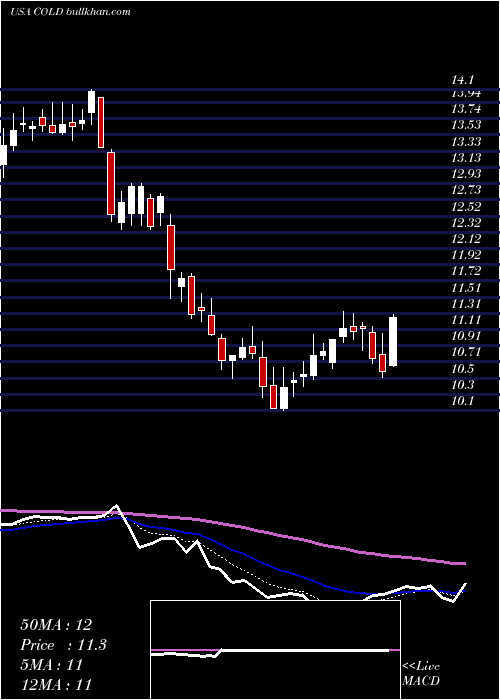Click the 'Price : 11.3' readout
The width and height of the screenshot is (500, 700).
(63, 645)
